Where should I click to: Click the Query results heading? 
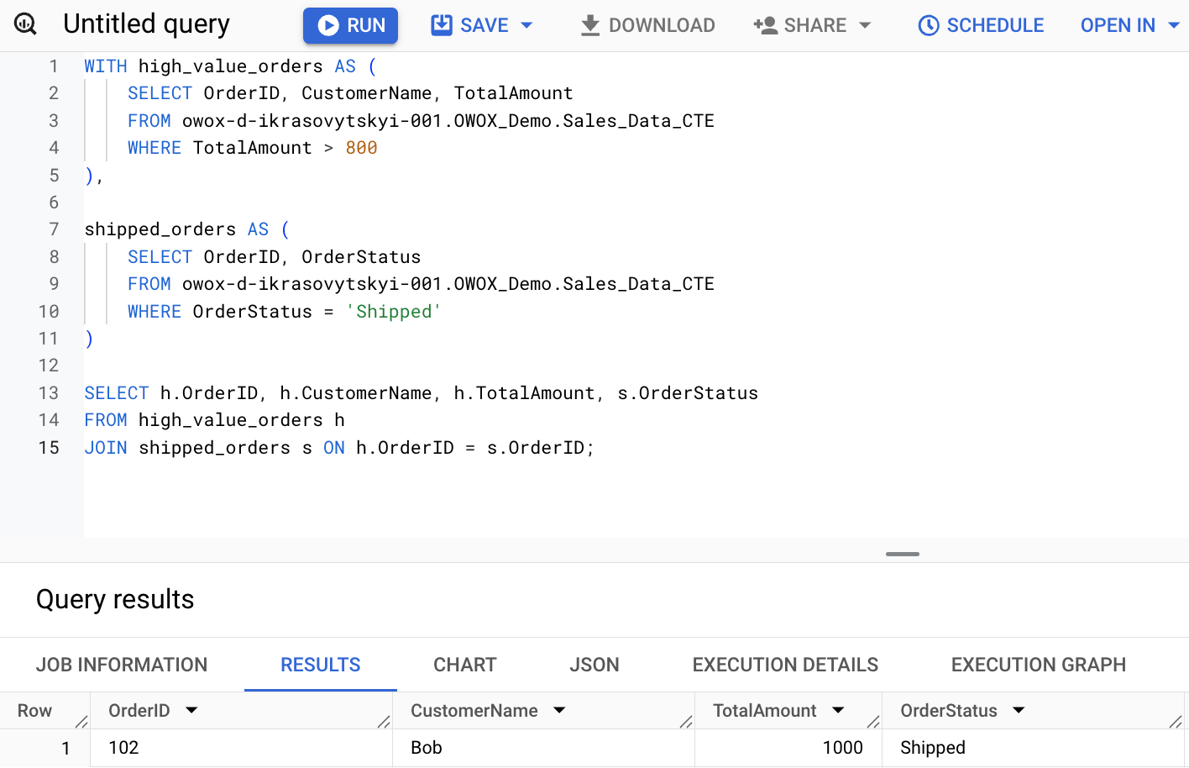pyautogui.click(x=115, y=600)
